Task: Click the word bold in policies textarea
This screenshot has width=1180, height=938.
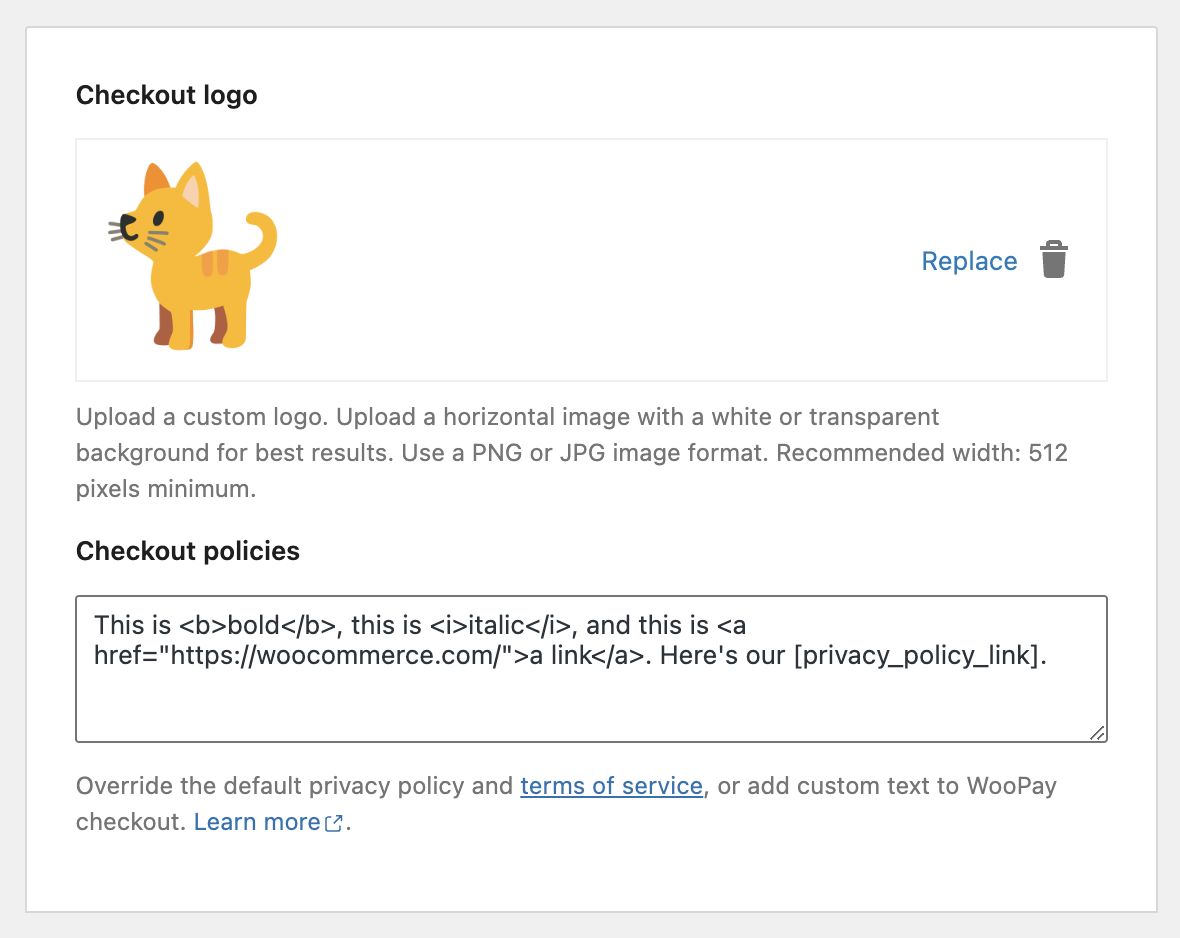Action: (x=254, y=626)
